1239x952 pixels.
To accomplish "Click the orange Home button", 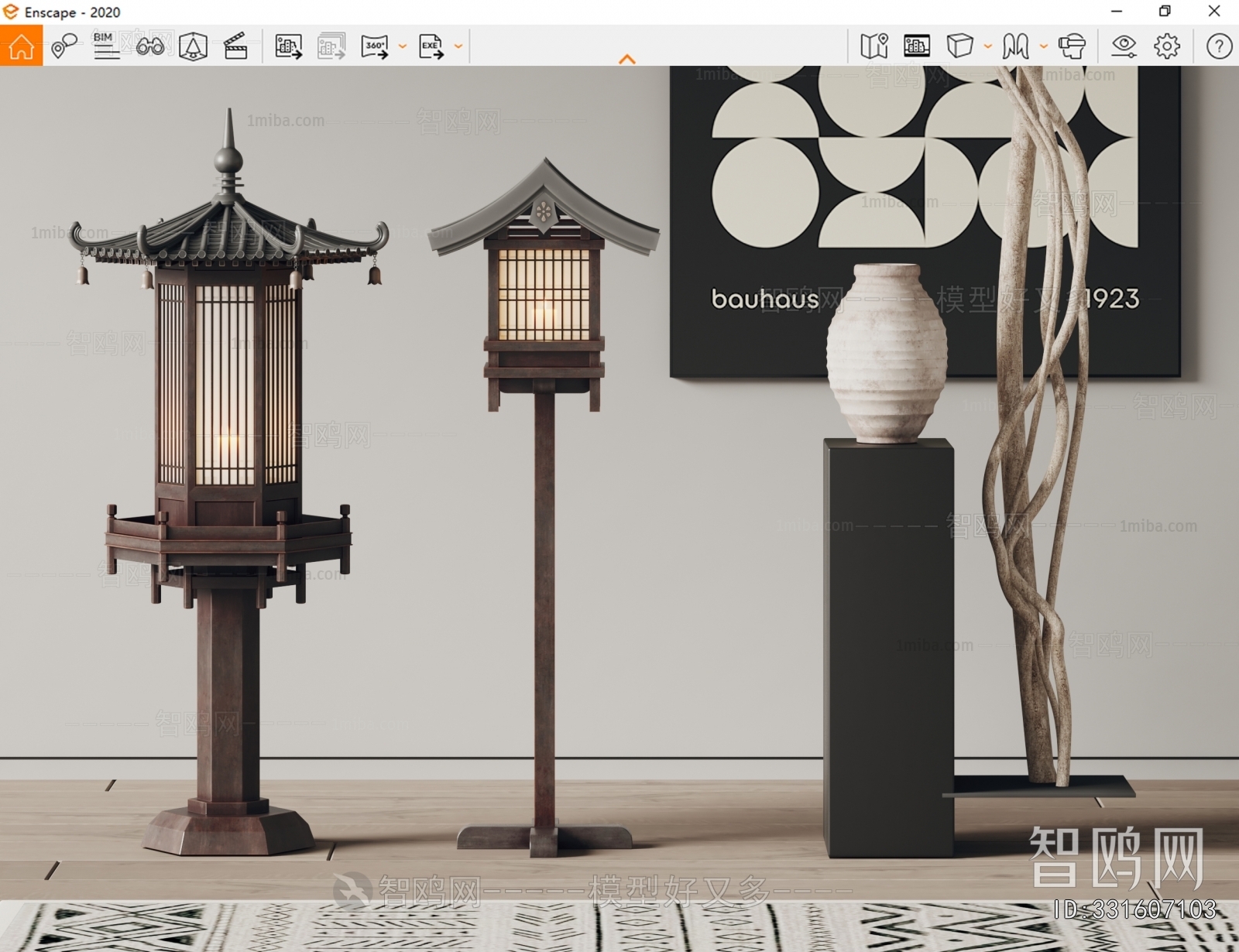I will (21, 46).
